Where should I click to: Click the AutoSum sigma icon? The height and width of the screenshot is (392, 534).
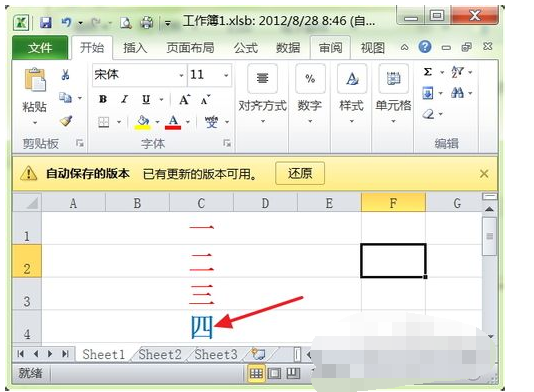pyautogui.click(x=428, y=72)
